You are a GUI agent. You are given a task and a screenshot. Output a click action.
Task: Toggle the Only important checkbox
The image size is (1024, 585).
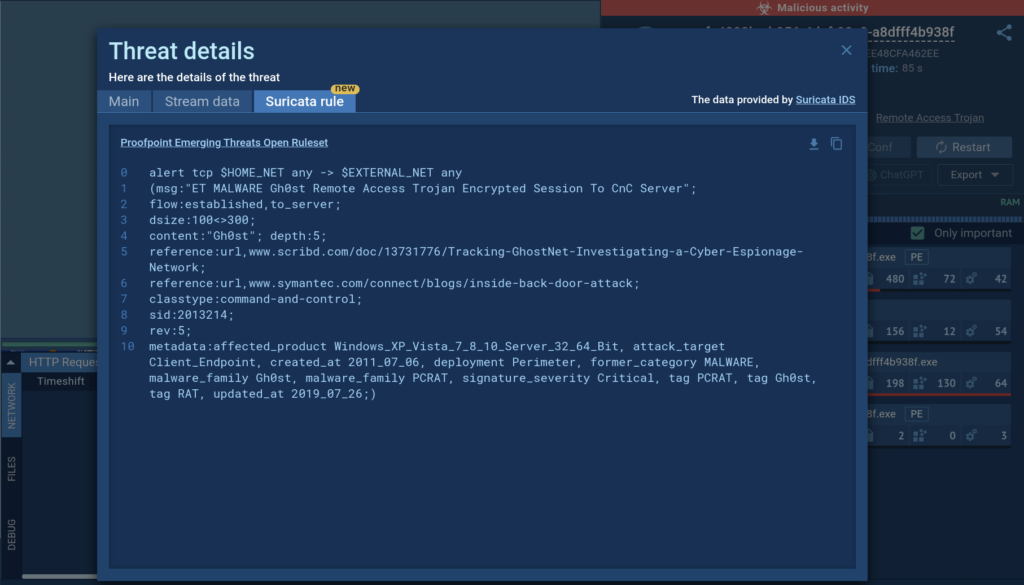click(917, 233)
